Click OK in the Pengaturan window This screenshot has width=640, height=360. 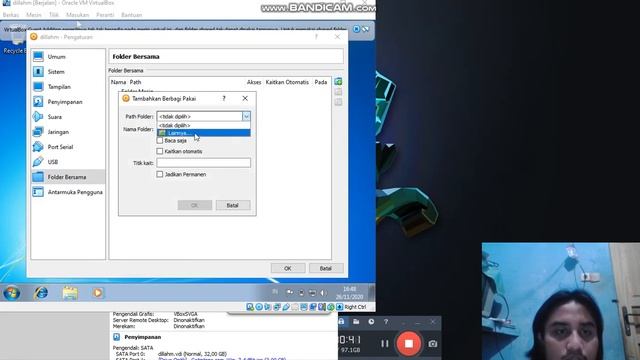pos(288,269)
